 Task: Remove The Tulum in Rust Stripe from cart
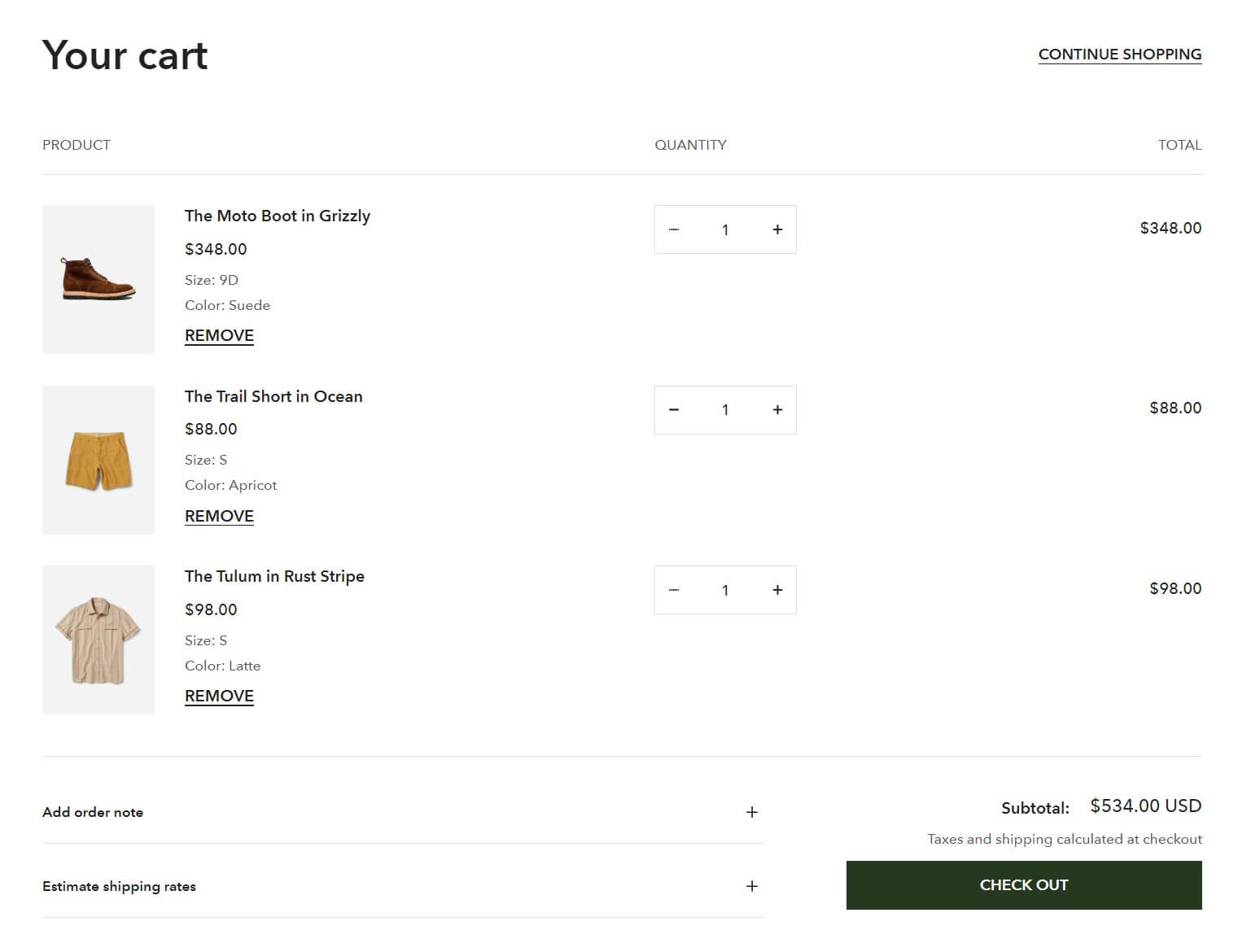tap(218, 695)
